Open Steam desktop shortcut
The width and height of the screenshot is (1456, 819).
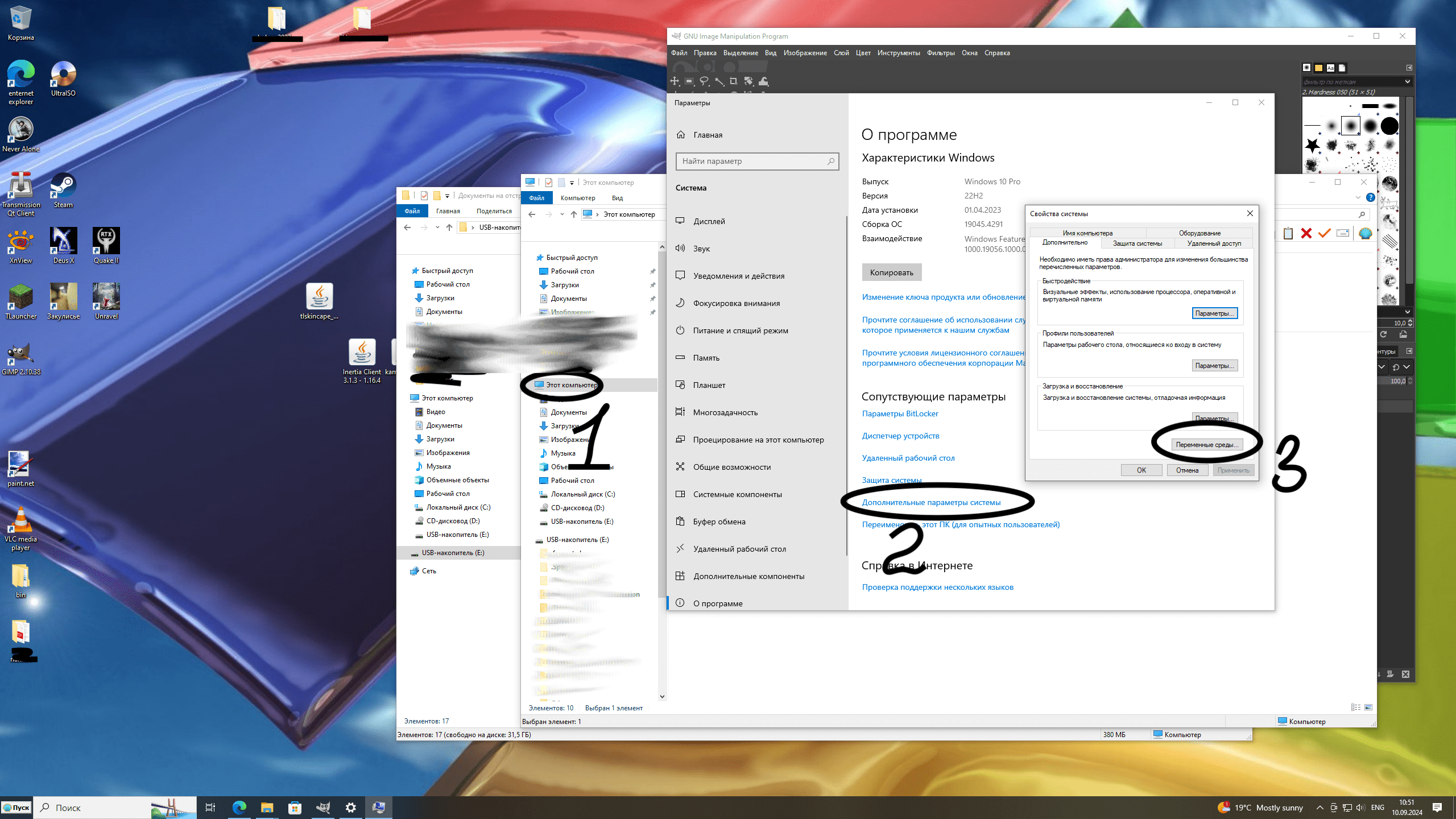(63, 191)
